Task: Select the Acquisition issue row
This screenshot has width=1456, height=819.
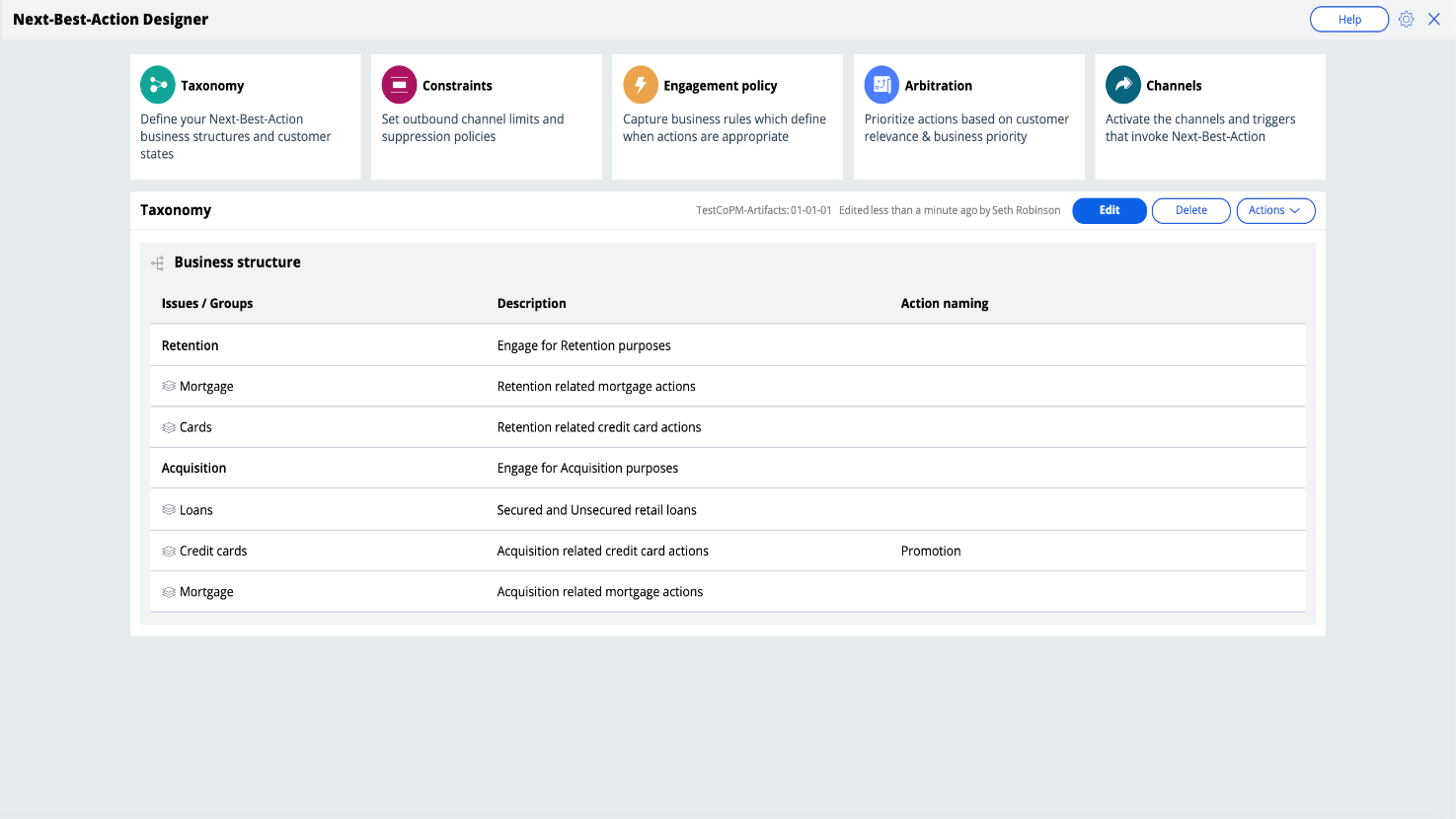Action: tap(194, 469)
